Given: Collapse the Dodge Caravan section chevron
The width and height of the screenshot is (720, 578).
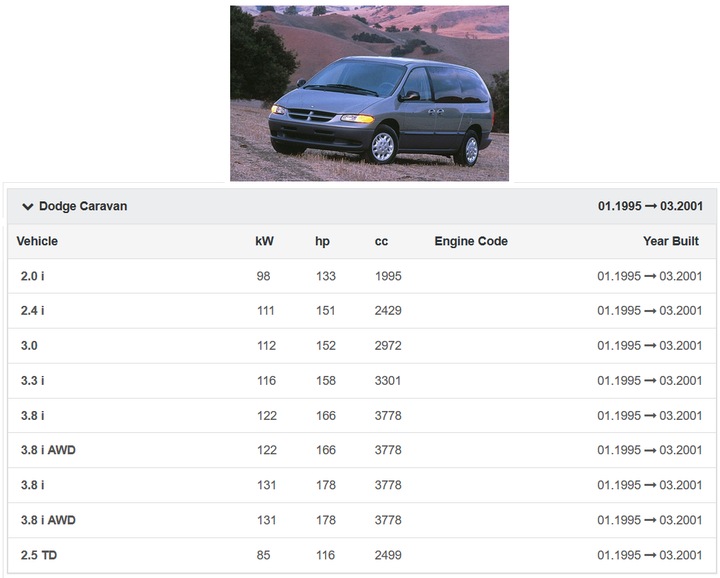Looking at the screenshot, I should pyautogui.click(x=27, y=207).
